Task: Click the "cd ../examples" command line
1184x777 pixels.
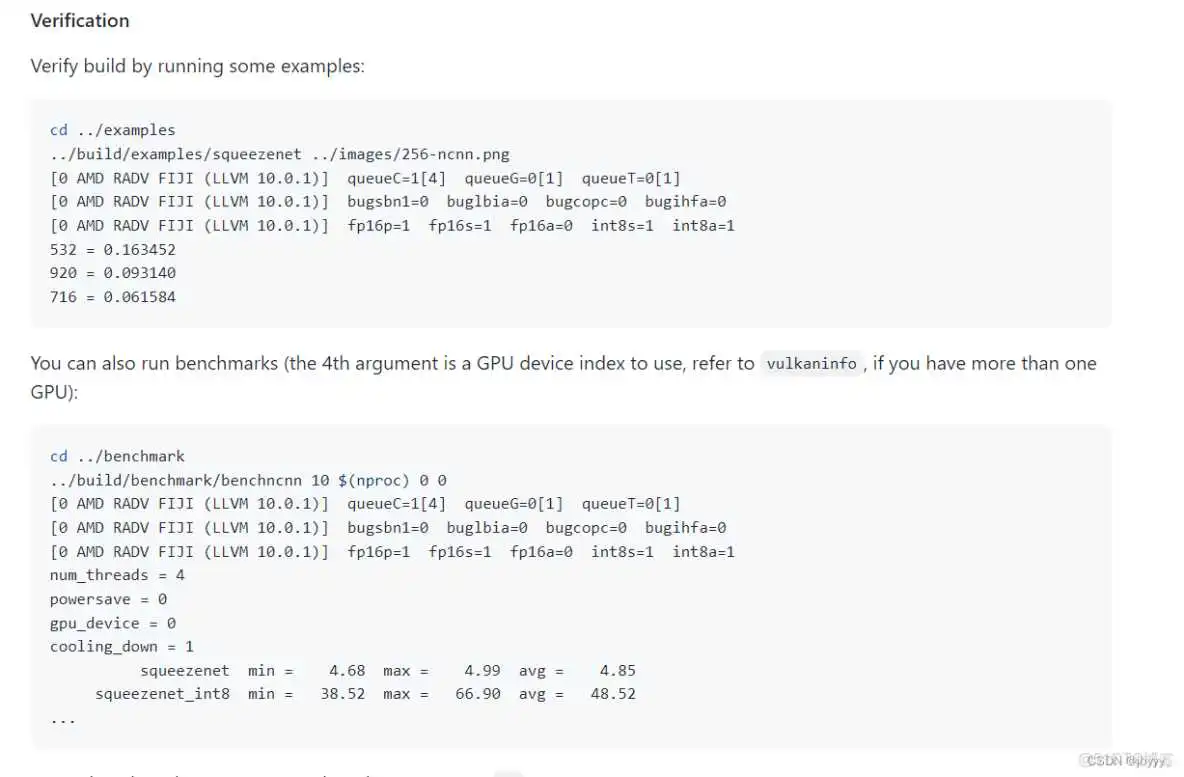Action: tap(112, 130)
